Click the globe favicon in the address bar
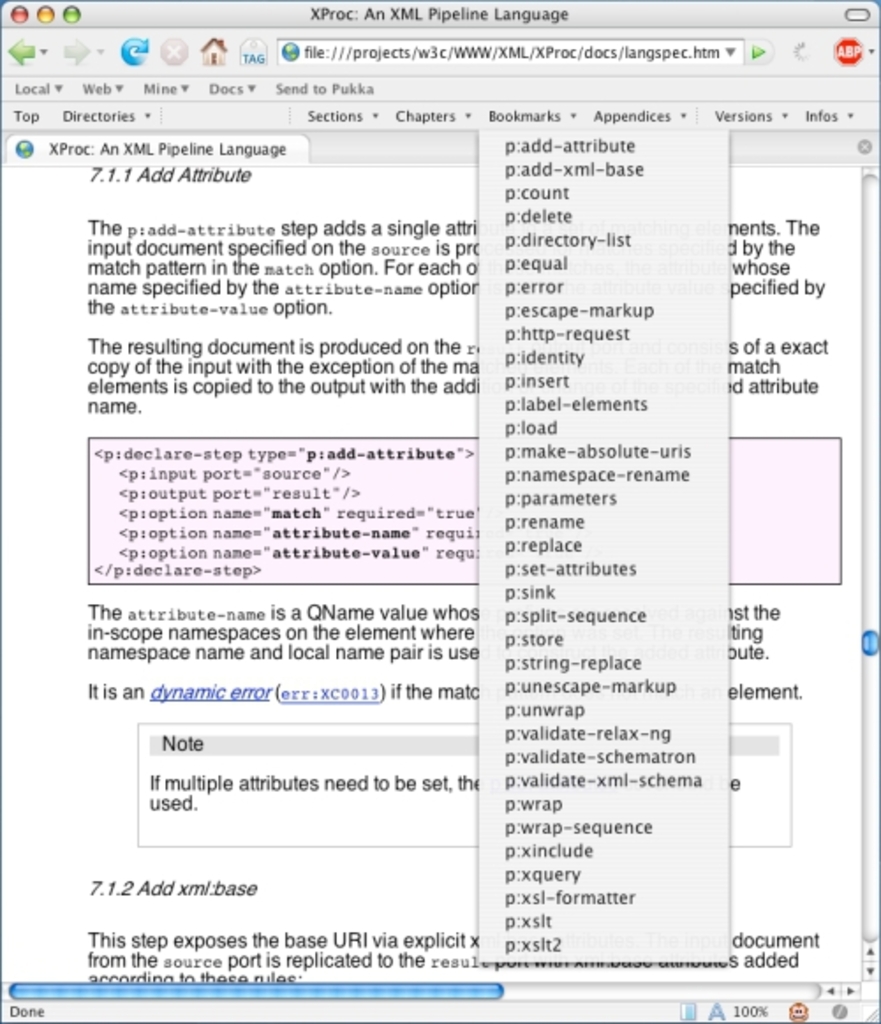Screen dimensions: 881x1024 click(x=291, y=52)
